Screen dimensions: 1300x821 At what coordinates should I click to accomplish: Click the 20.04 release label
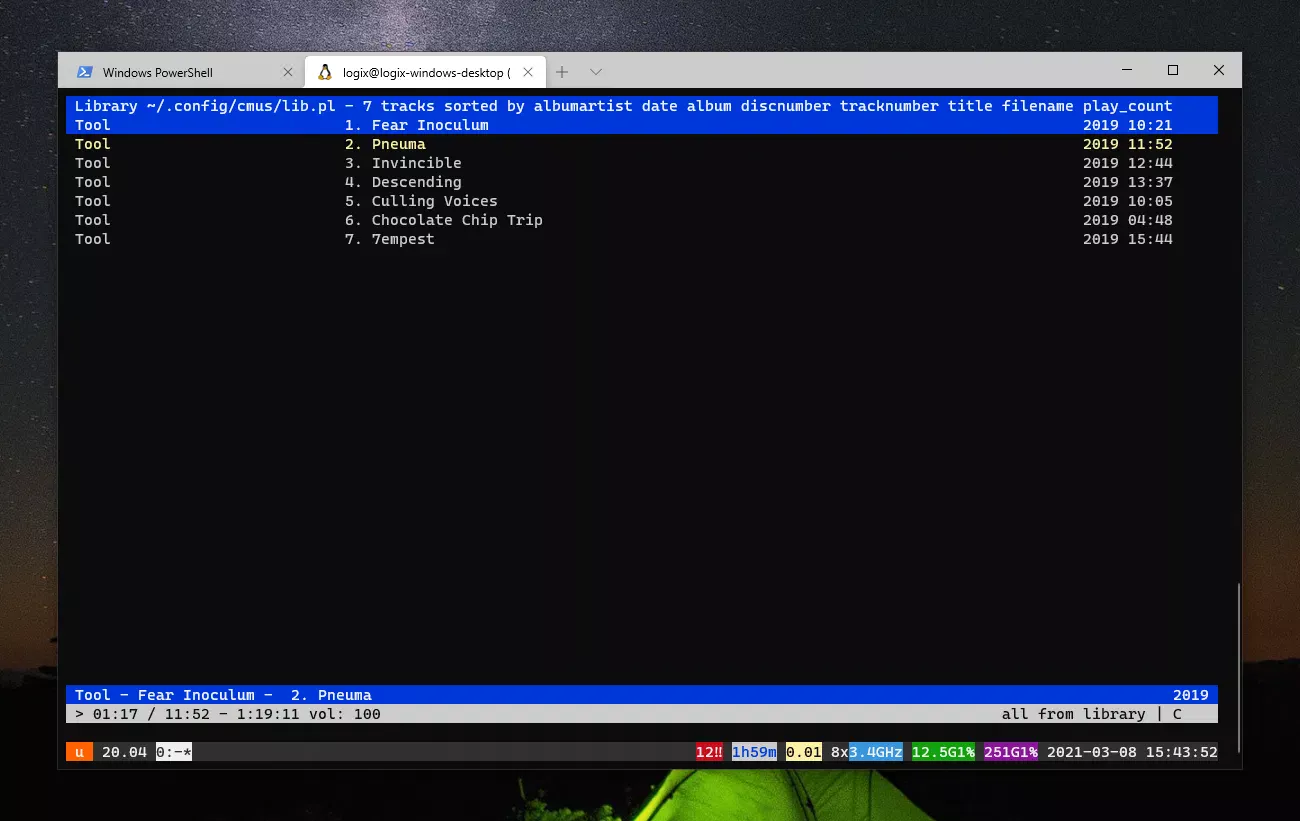click(124, 752)
